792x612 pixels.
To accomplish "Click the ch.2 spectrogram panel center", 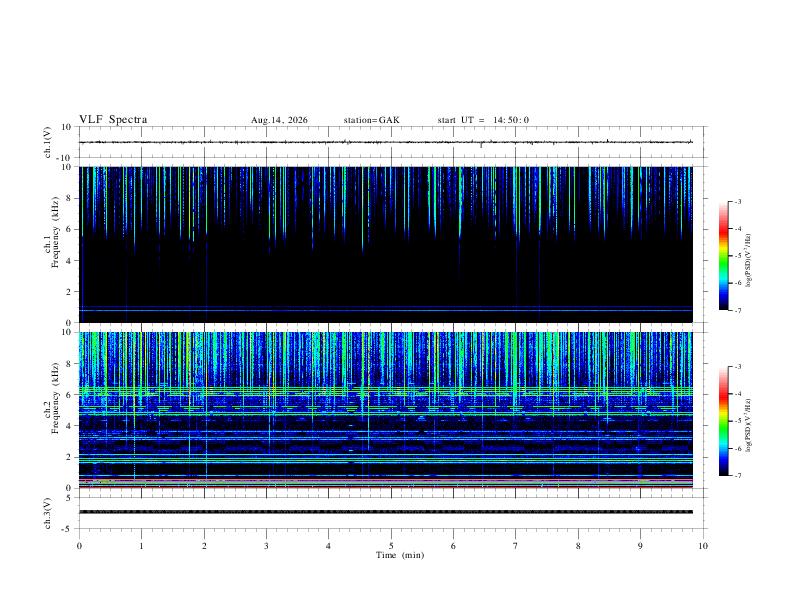I will [386, 410].
